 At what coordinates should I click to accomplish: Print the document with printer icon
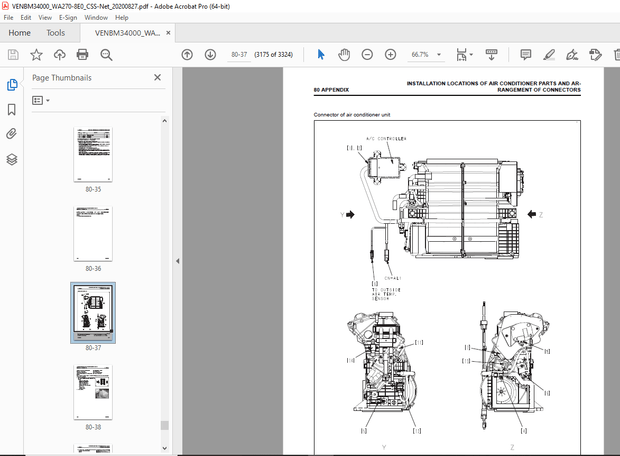pyautogui.click(x=83, y=55)
